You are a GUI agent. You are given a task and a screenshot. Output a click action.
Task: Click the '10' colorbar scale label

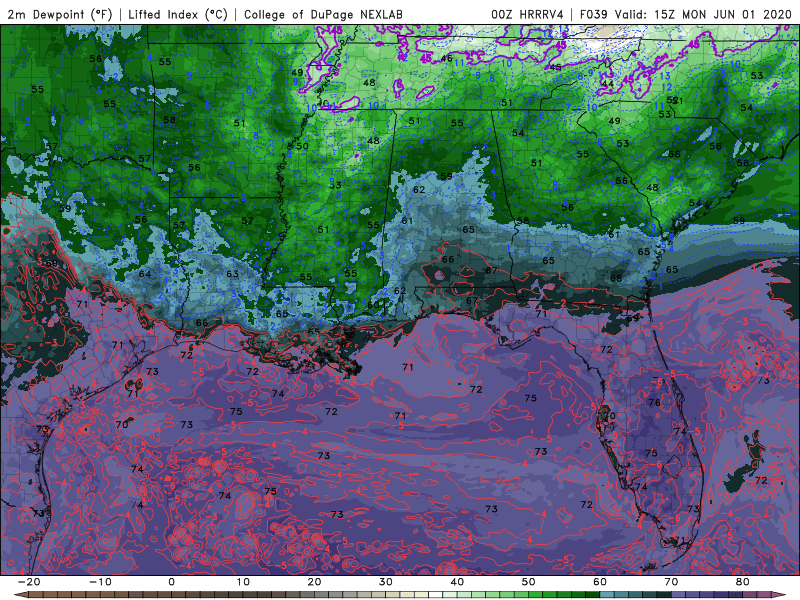pyautogui.click(x=243, y=582)
